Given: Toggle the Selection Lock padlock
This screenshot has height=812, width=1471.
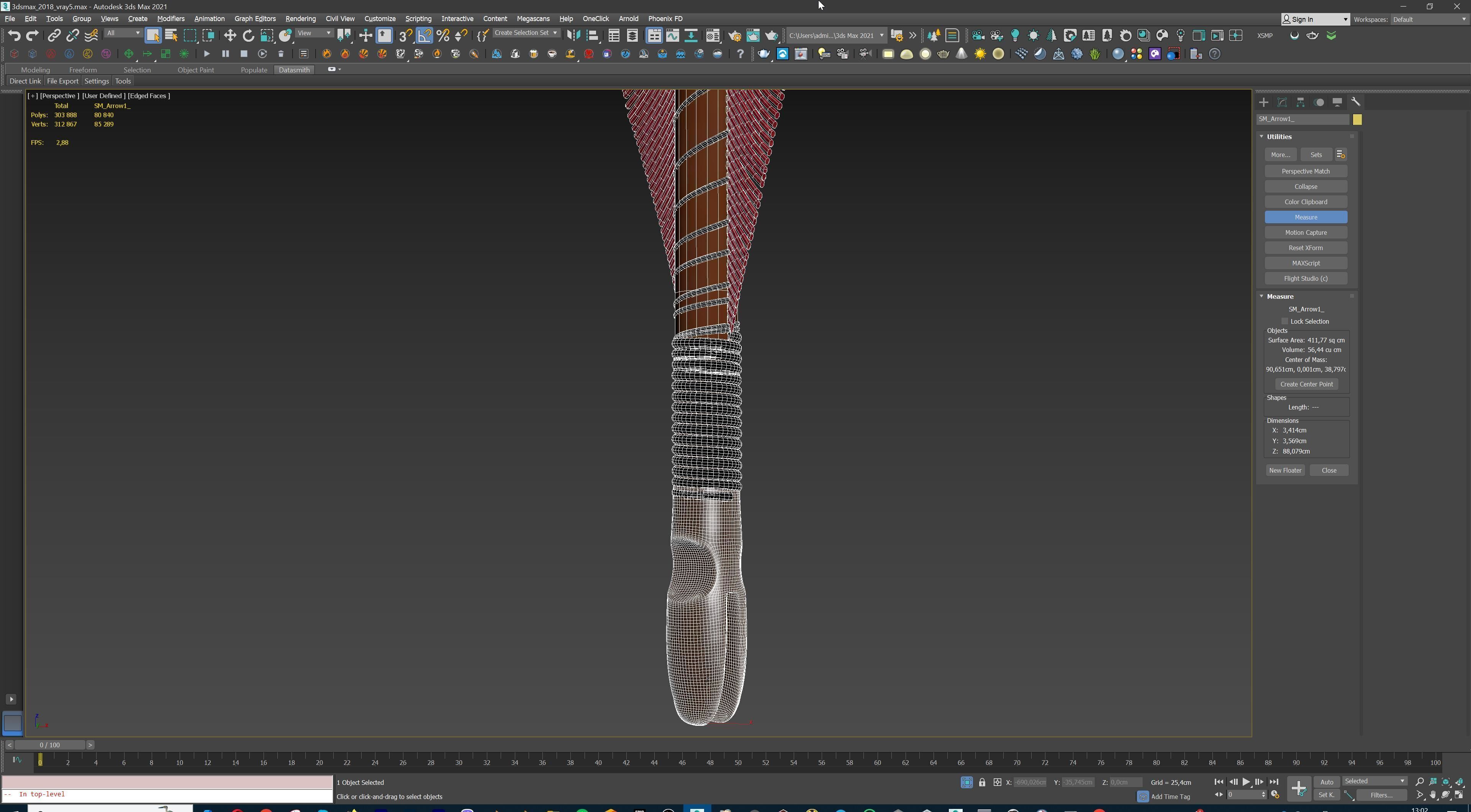Looking at the screenshot, I should [981, 782].
